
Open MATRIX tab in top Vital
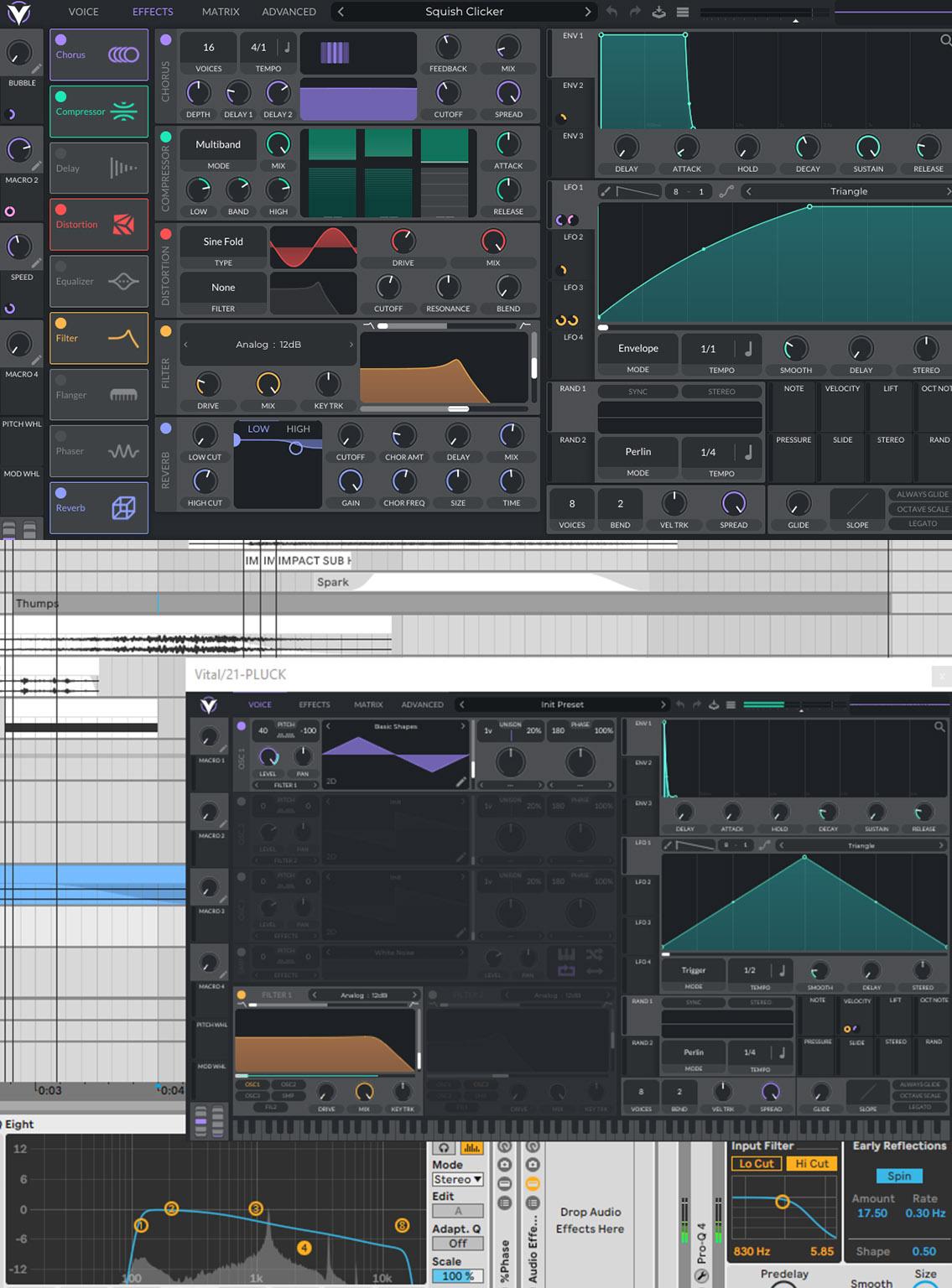tap(221, 12)
